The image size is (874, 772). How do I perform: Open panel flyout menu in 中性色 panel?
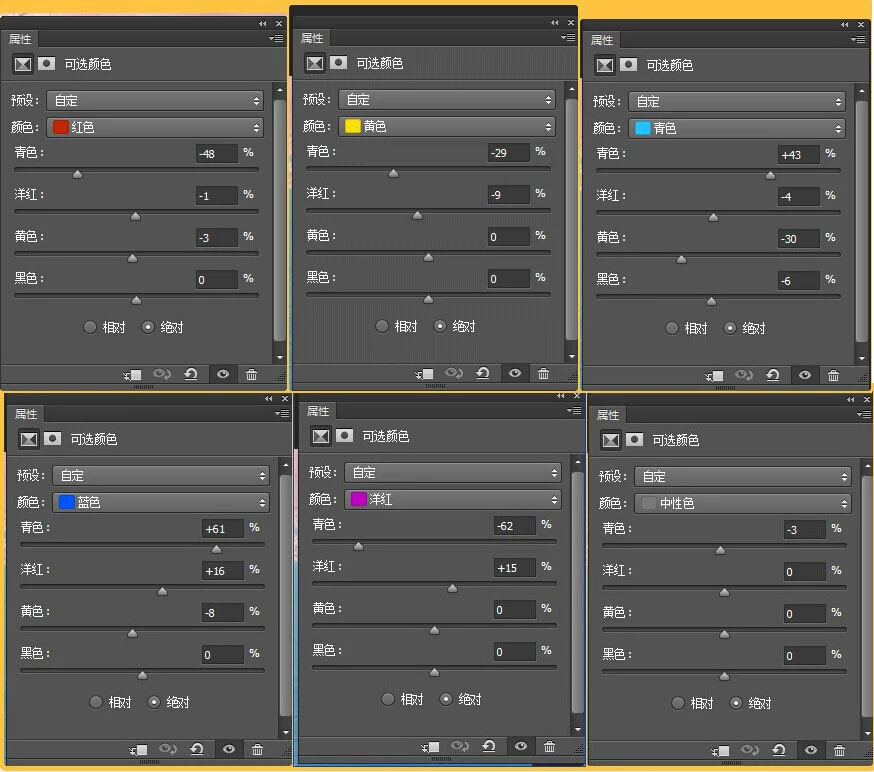point(864,414)
